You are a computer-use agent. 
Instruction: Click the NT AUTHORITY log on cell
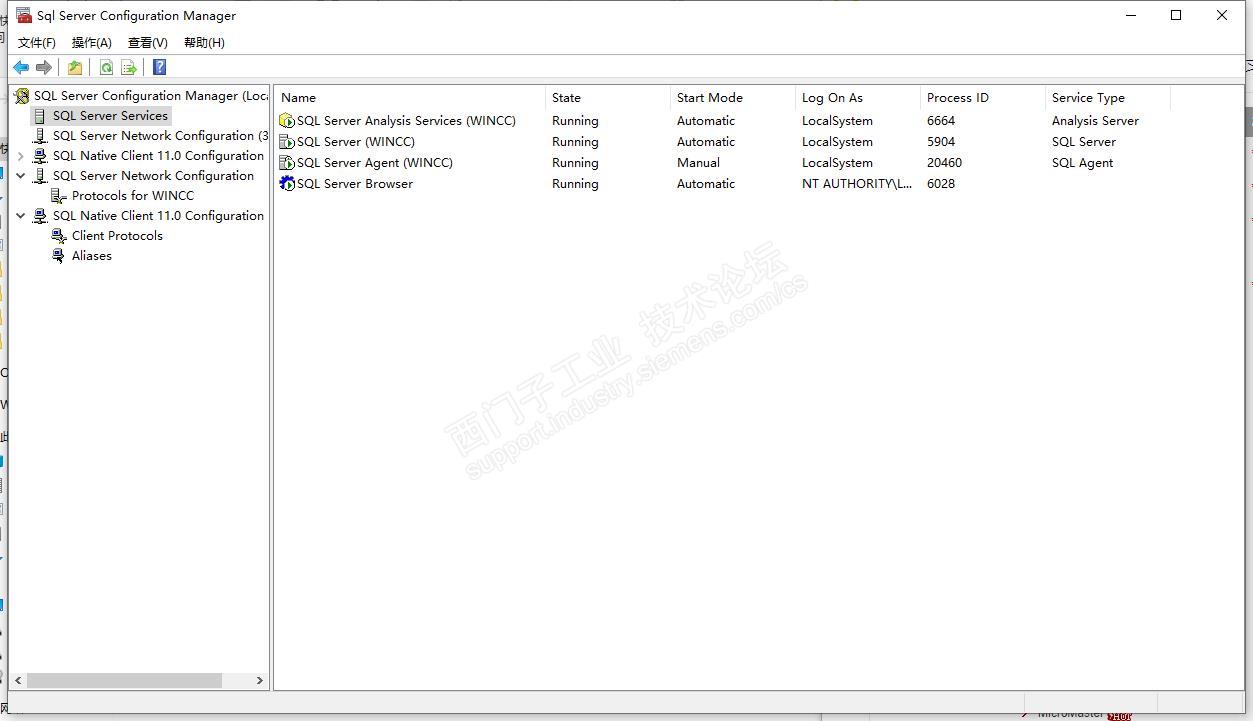point(857,184)
